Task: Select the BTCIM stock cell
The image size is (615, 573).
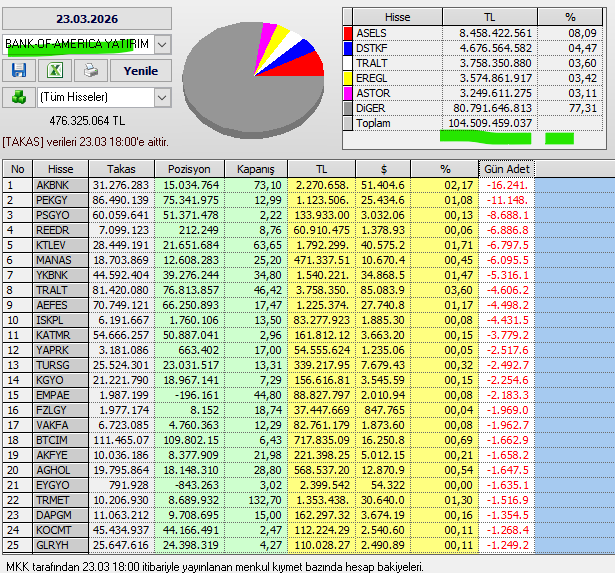Action: (x=61, y=440)
